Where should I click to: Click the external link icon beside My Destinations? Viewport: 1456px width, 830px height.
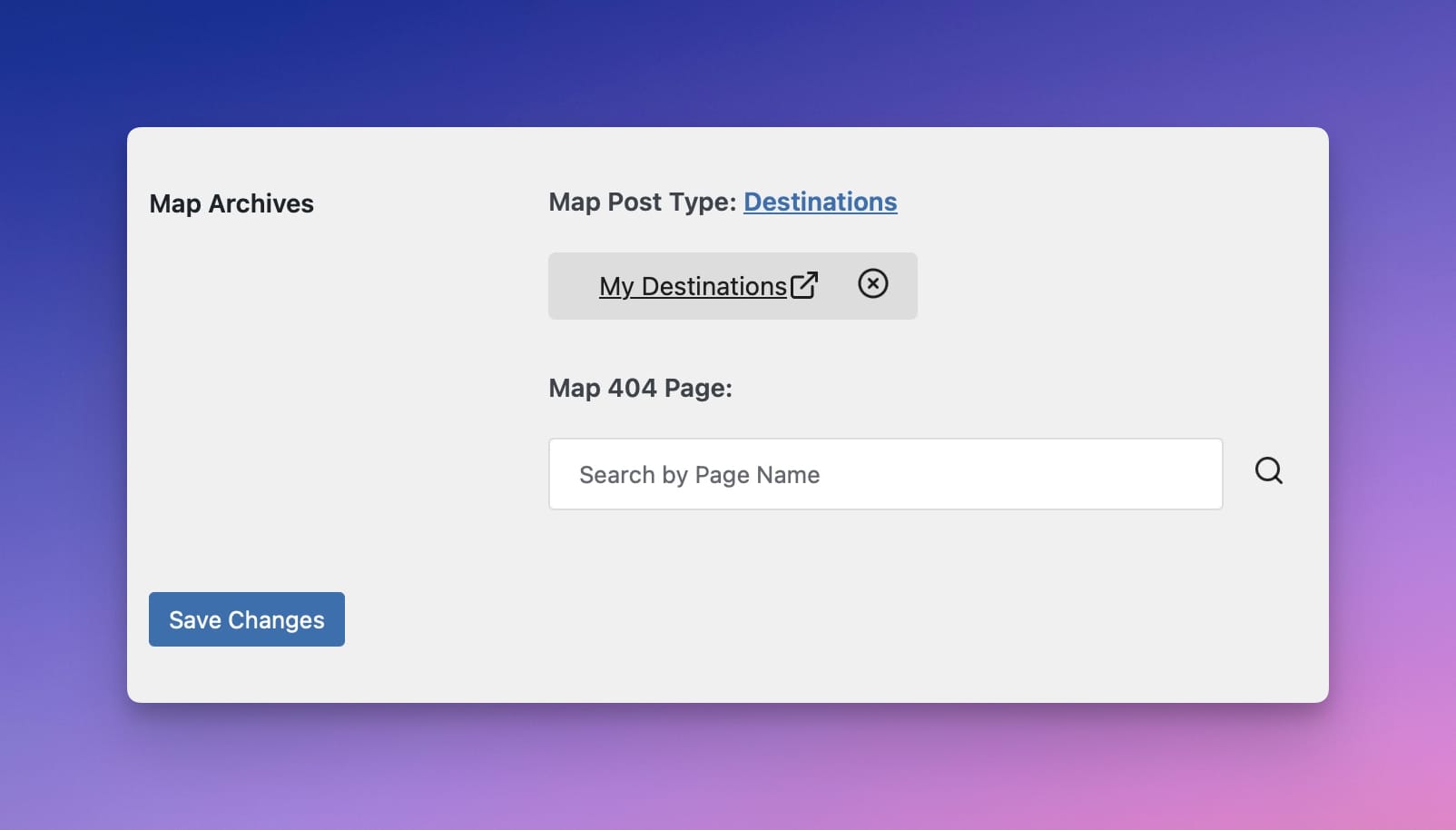[804, 285]
